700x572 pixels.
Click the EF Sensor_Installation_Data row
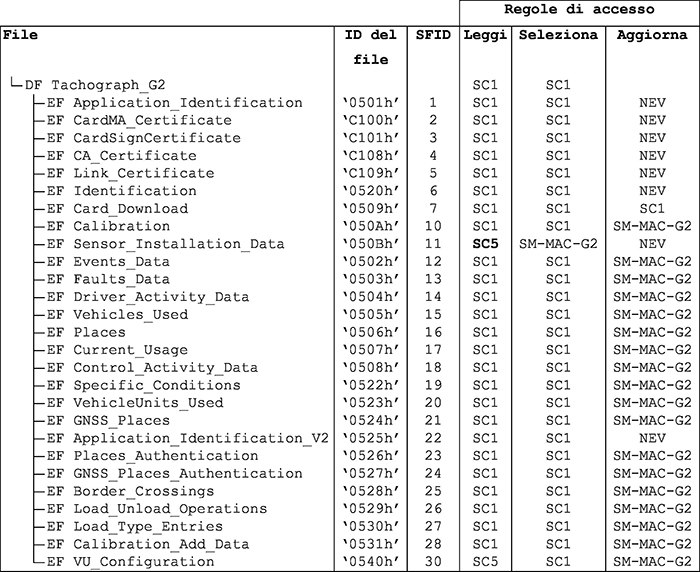[165, 244]
